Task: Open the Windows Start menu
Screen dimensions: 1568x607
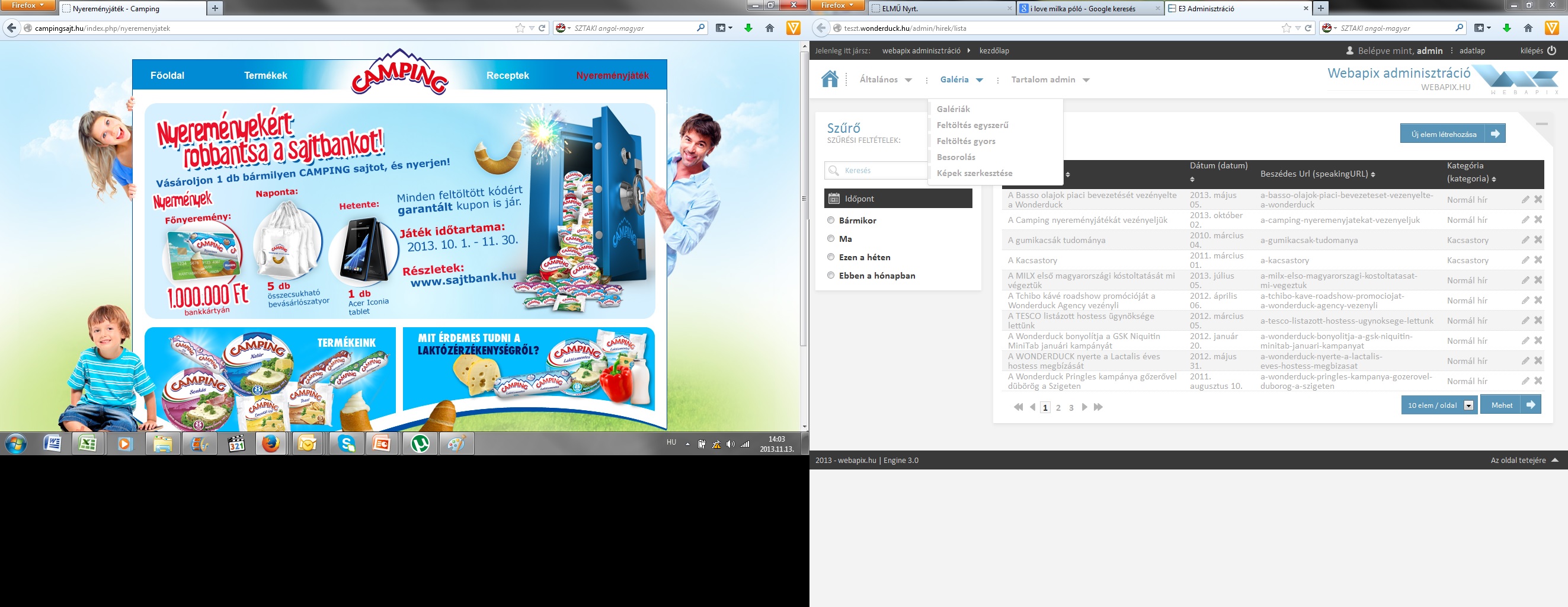Action: coord(15,444)
